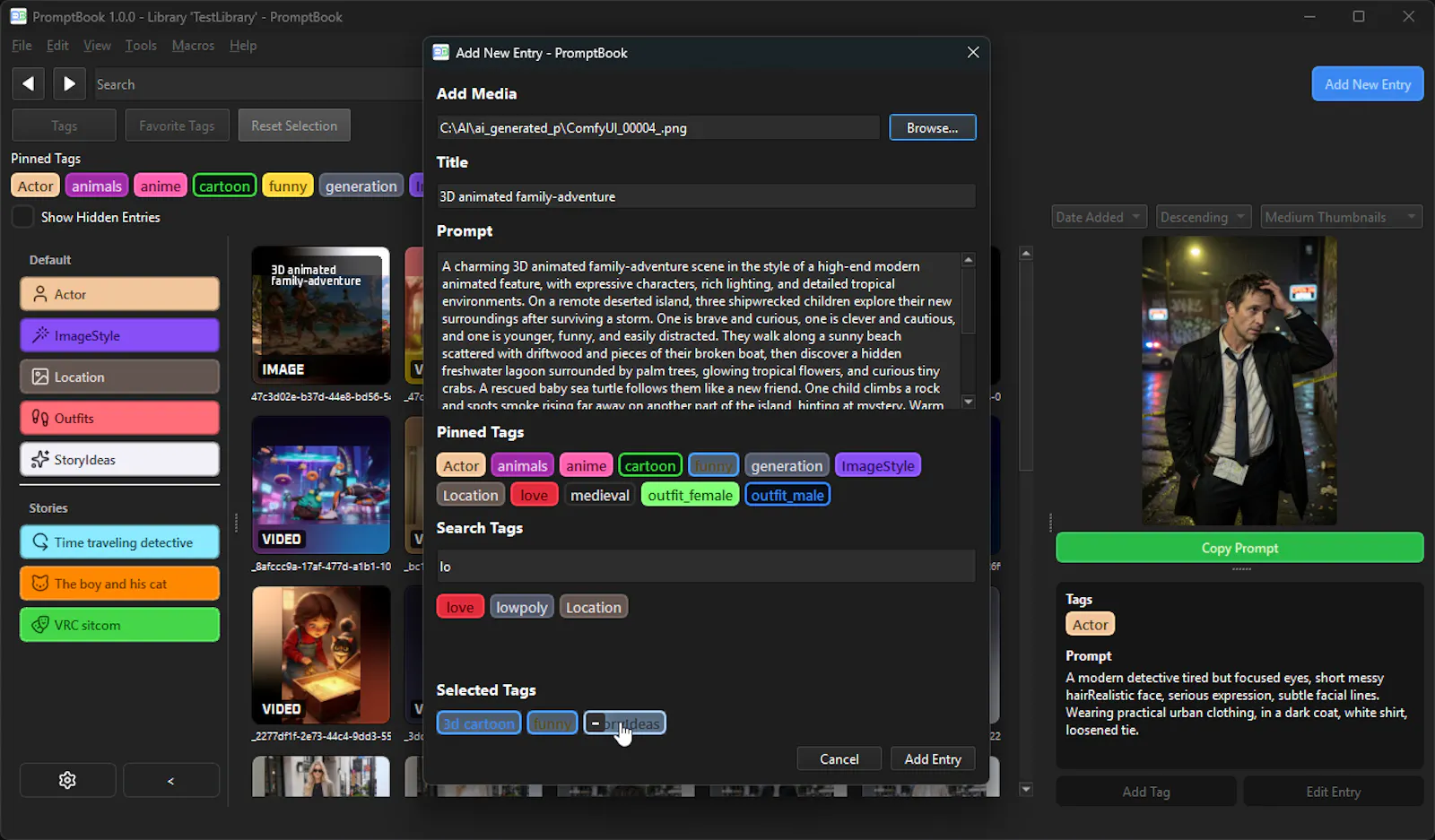
Task: Open the Edit menu
Action: pyautogui.click(x=57, y=46)
